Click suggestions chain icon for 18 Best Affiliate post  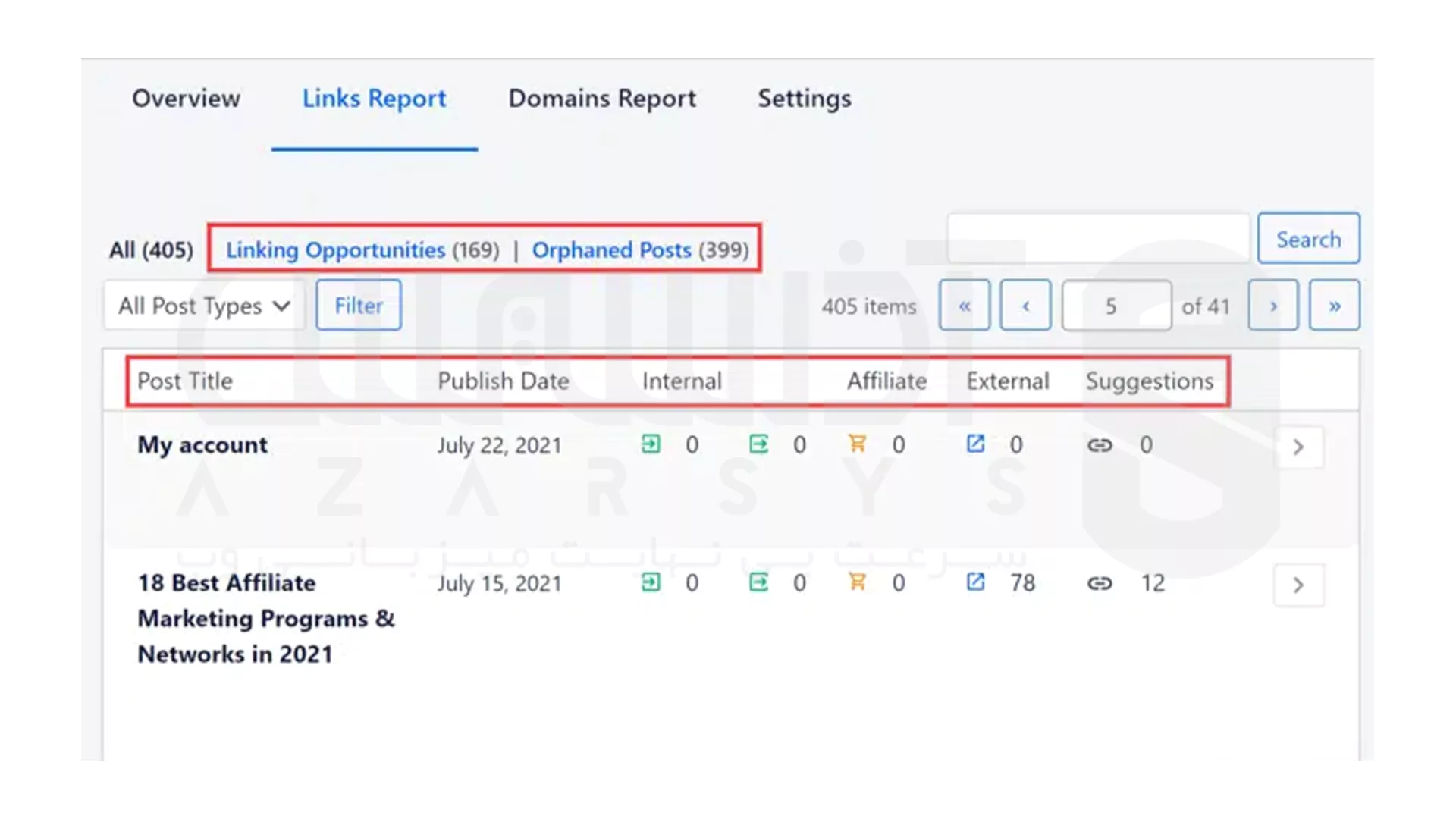click(x=1100, y=583)
